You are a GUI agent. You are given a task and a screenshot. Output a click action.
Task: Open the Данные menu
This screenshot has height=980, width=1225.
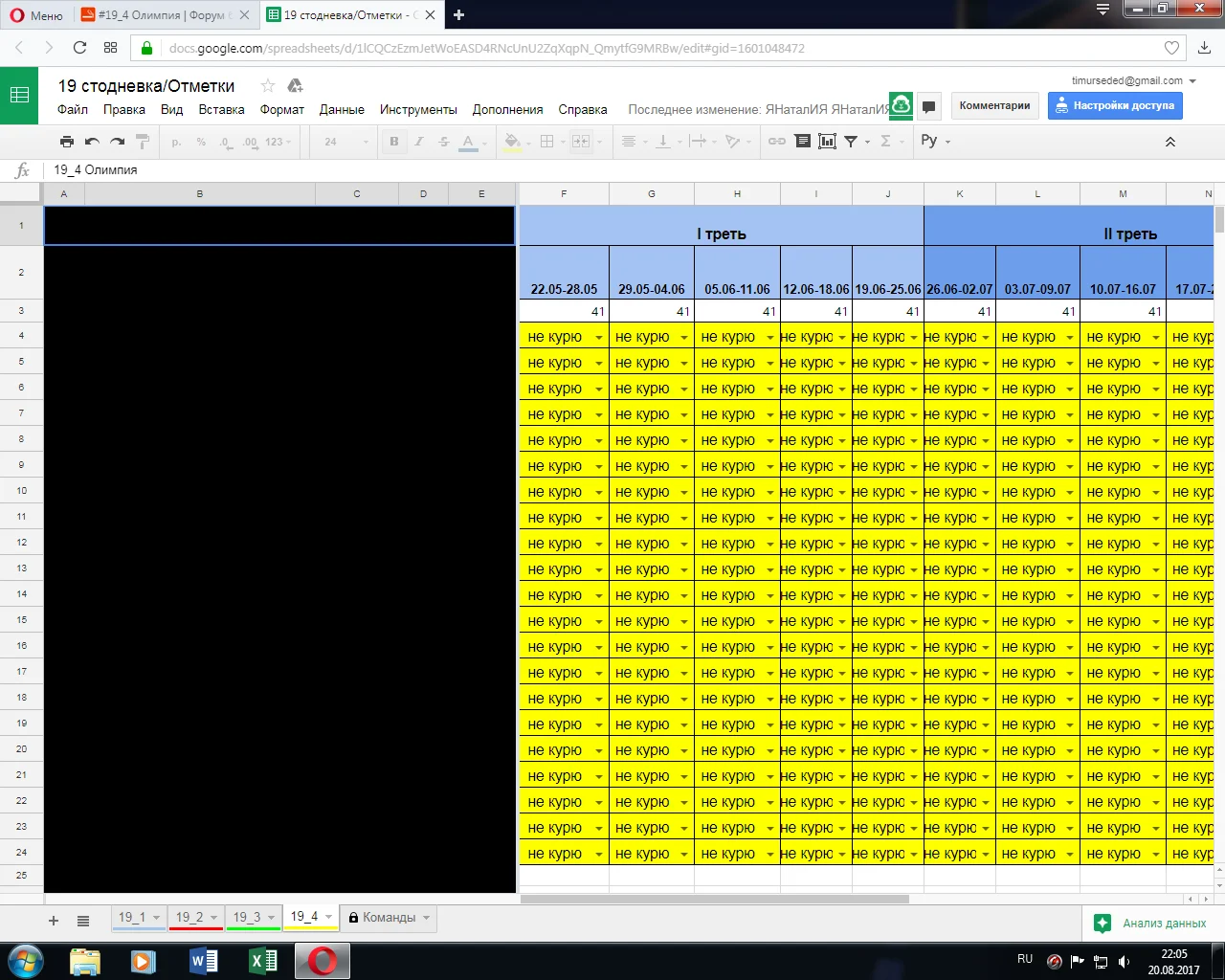click(342, 109)
